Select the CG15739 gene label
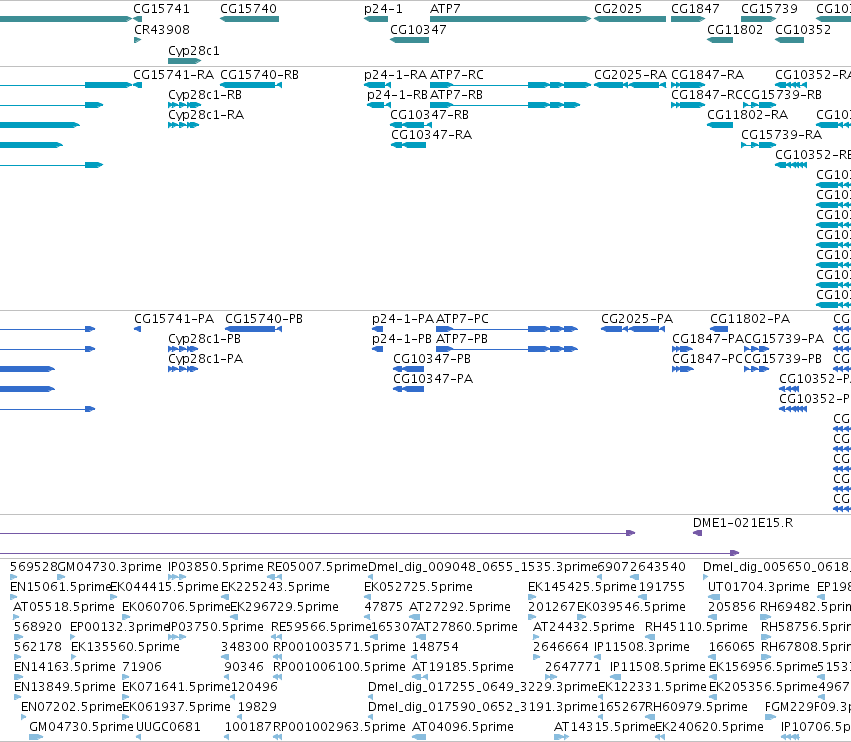Image resolution: width=851 pixels, height=742 pixels. [x=769, y=9]
